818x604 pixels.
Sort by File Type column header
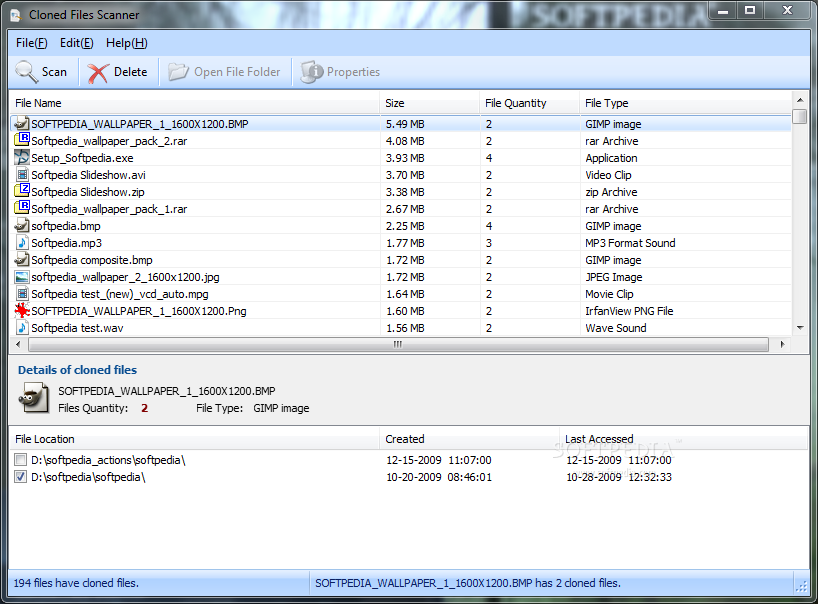point(685,103)
